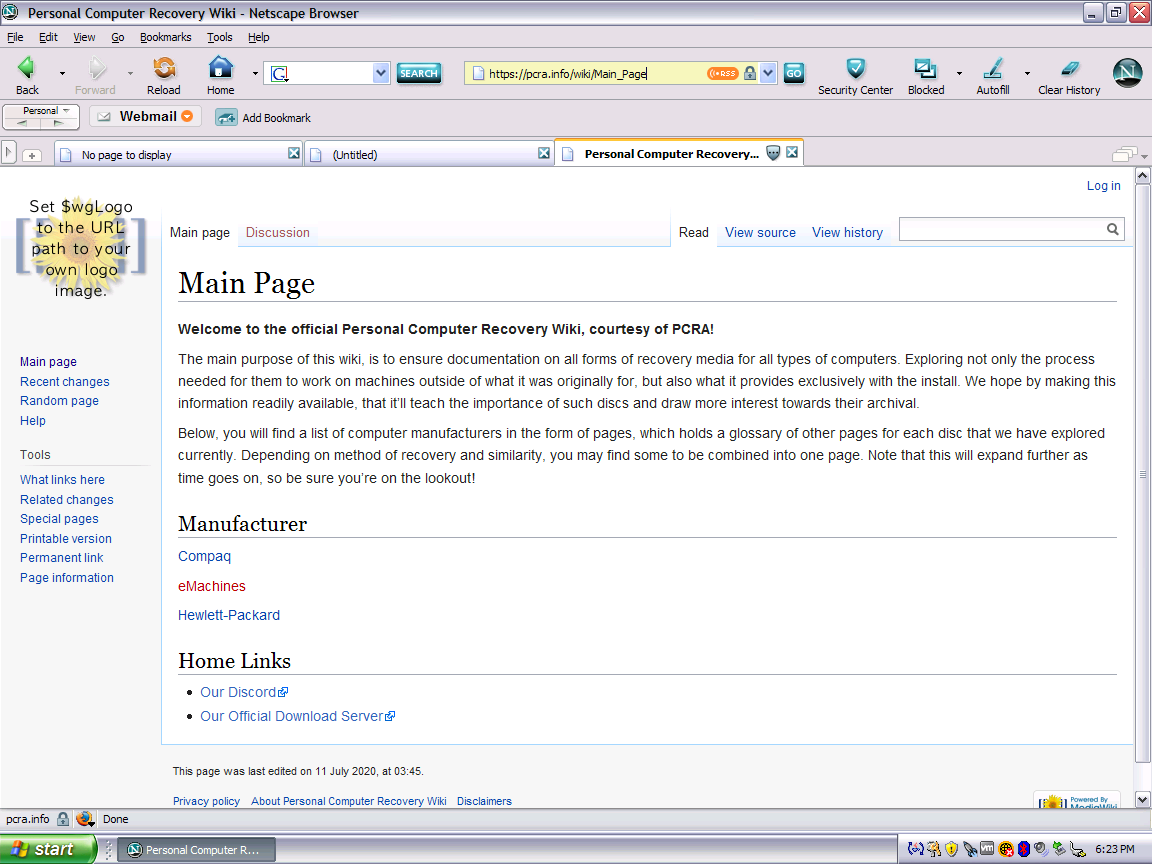Image resolution: width=1152 pixels, height=864 pixels.
Task: Click the vertical scrollbar down arrow
Action: coord(1142,799)
